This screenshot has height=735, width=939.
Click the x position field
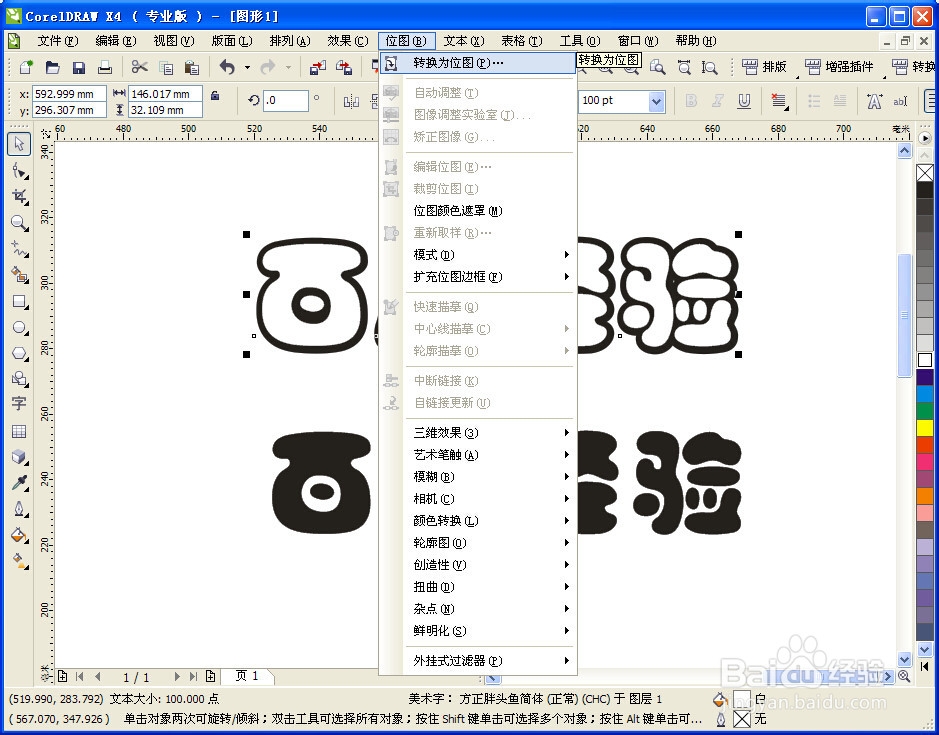[69, 94]
